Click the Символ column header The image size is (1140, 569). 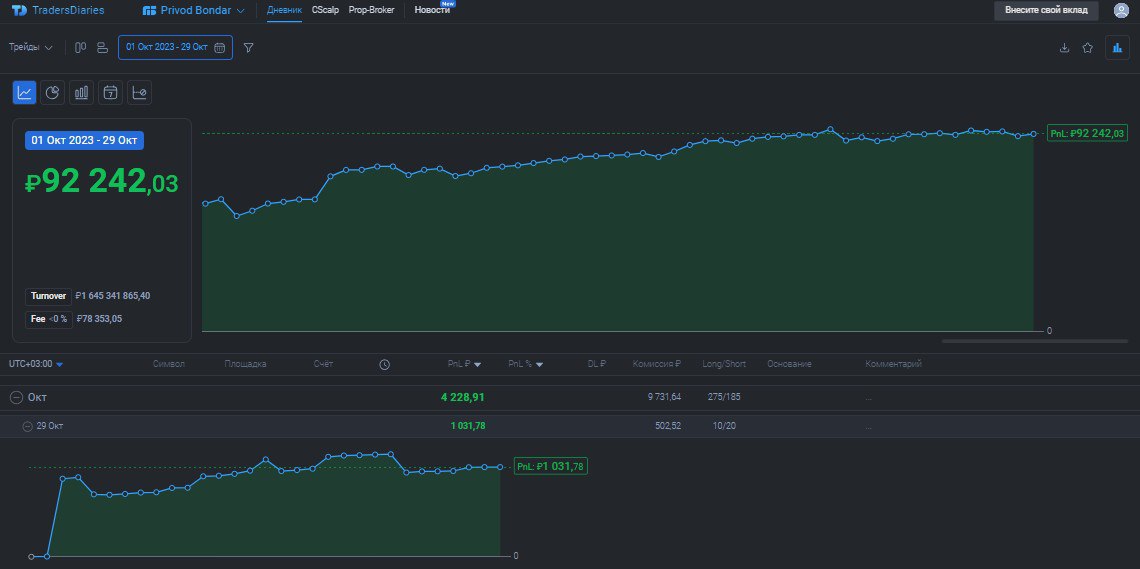(169, 364)
